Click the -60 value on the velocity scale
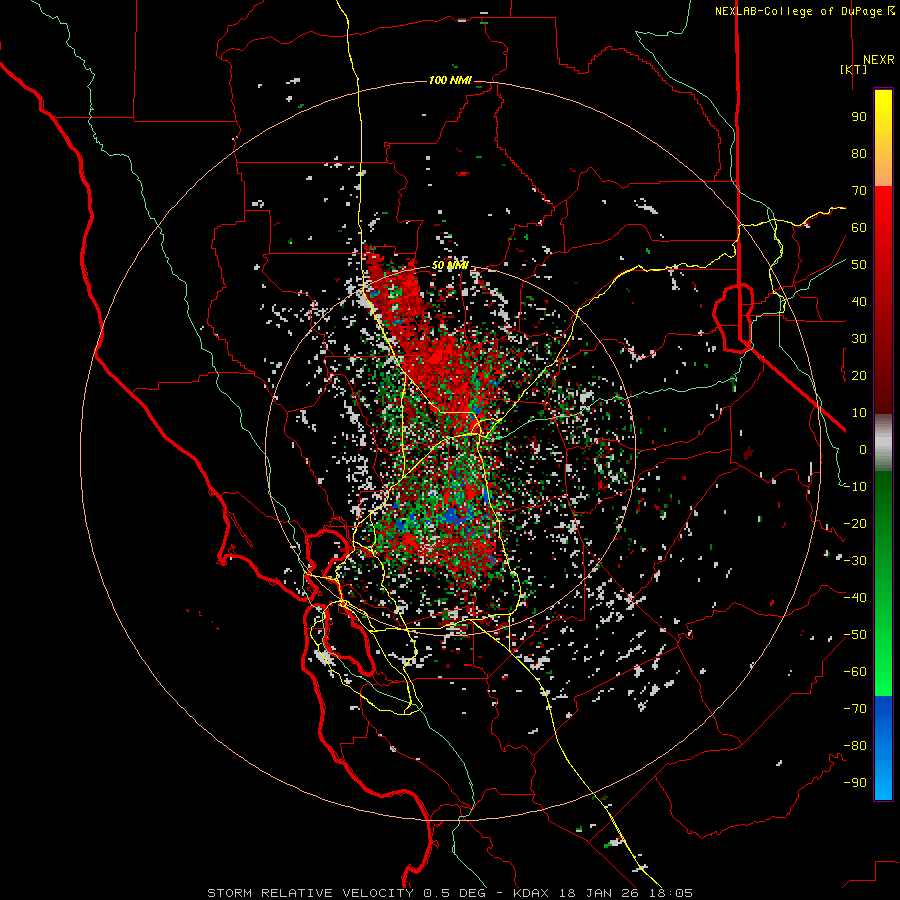The height and width of the screenshot is (900, 900). click(x=855, y=672)
